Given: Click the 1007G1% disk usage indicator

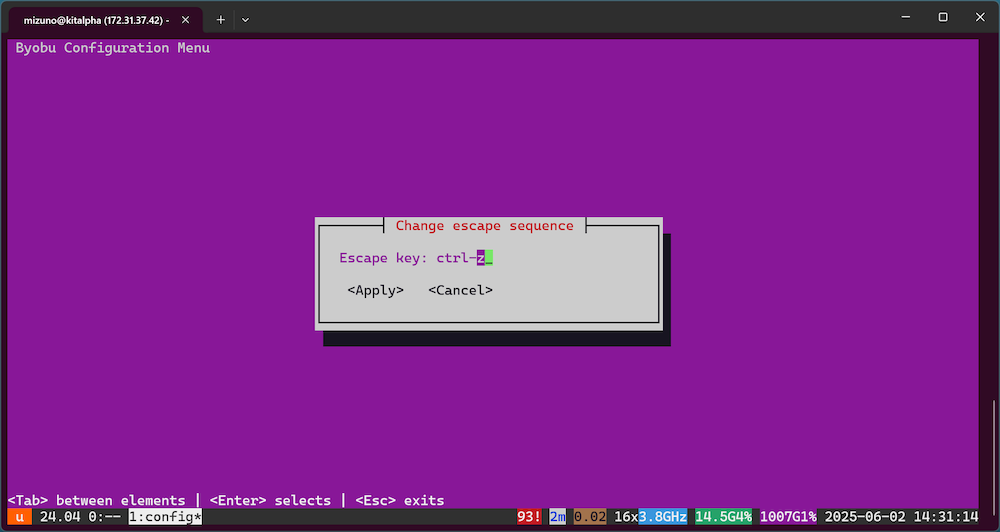Looking at the screenshot, I should click(788, 517).
